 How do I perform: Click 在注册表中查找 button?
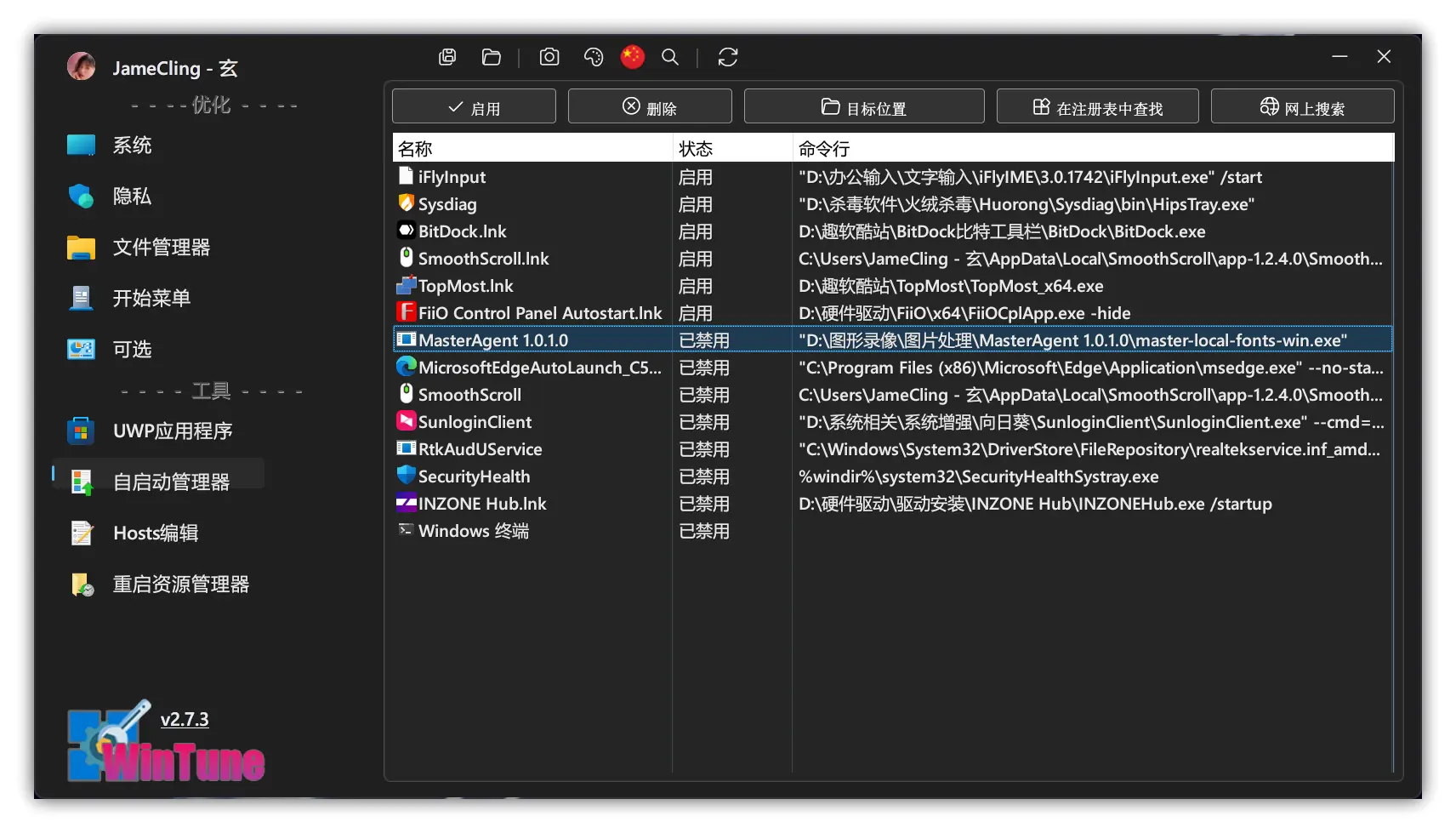click(x=1098, y=107)
